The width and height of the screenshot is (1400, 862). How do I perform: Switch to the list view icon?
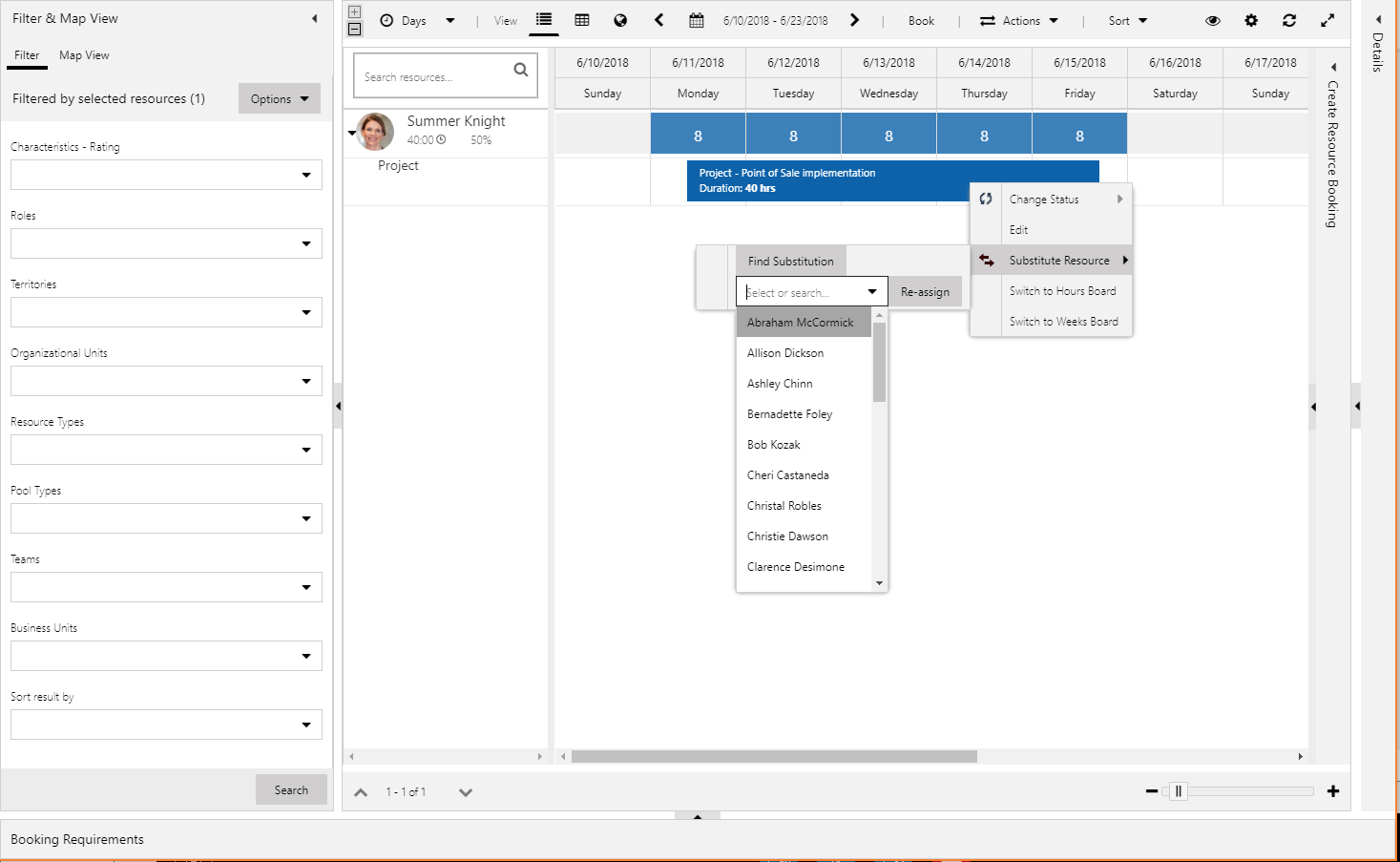(544, 20)
